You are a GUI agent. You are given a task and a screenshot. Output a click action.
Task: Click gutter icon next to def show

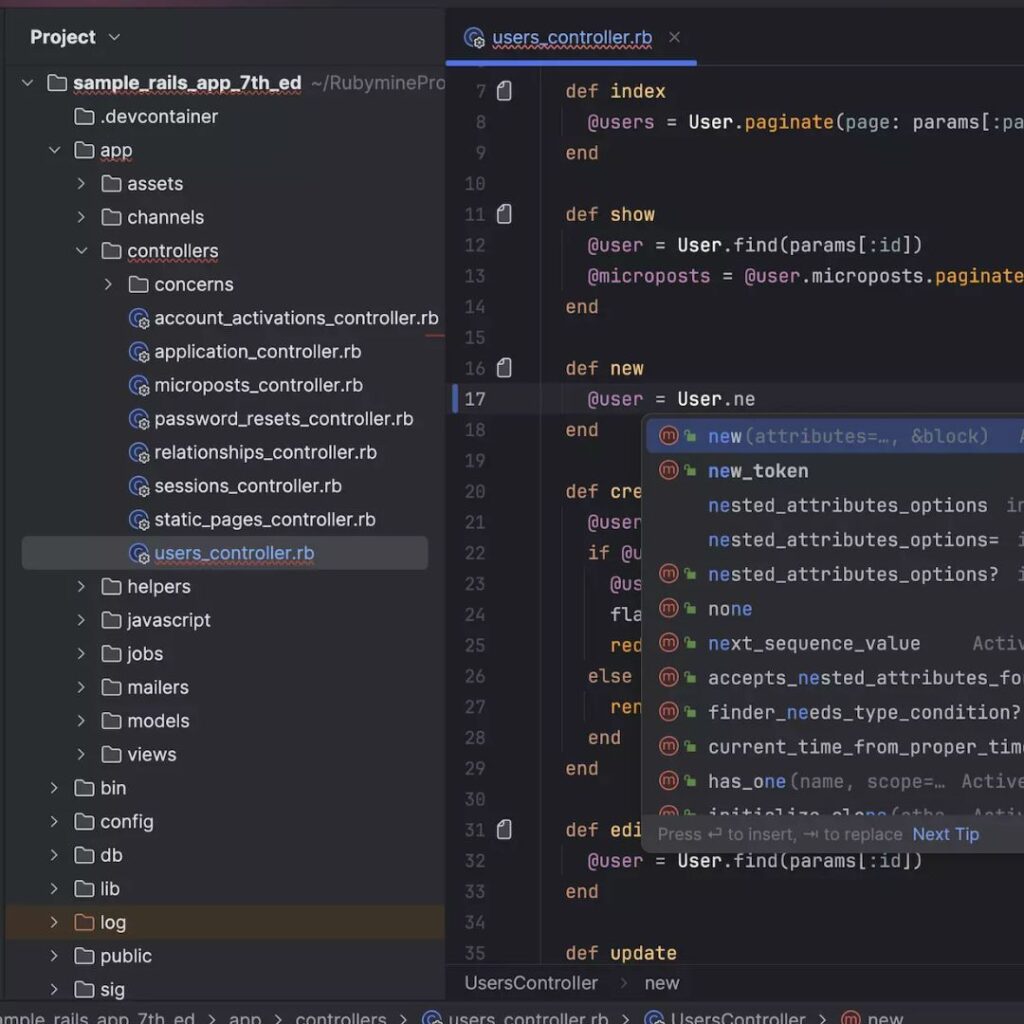pyautogui.click(x=504, y=214)
